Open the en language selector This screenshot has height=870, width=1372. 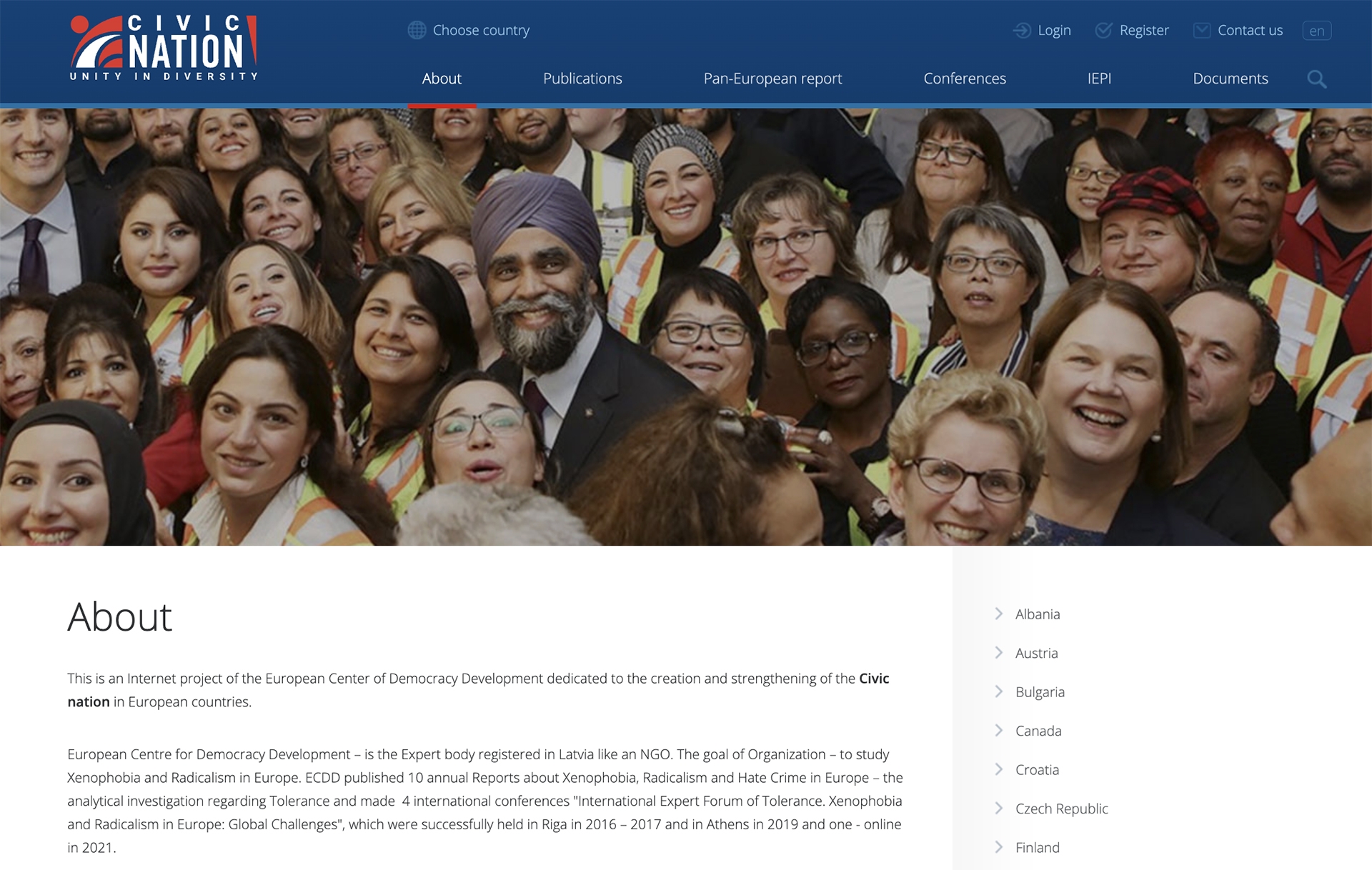click(x=1317, y=31)
